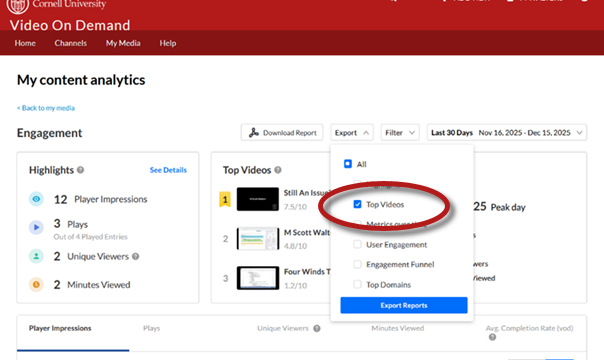604x360 pixels.
Task: Open the Last 30 Days date range picker
Action: tap(507, 132)
